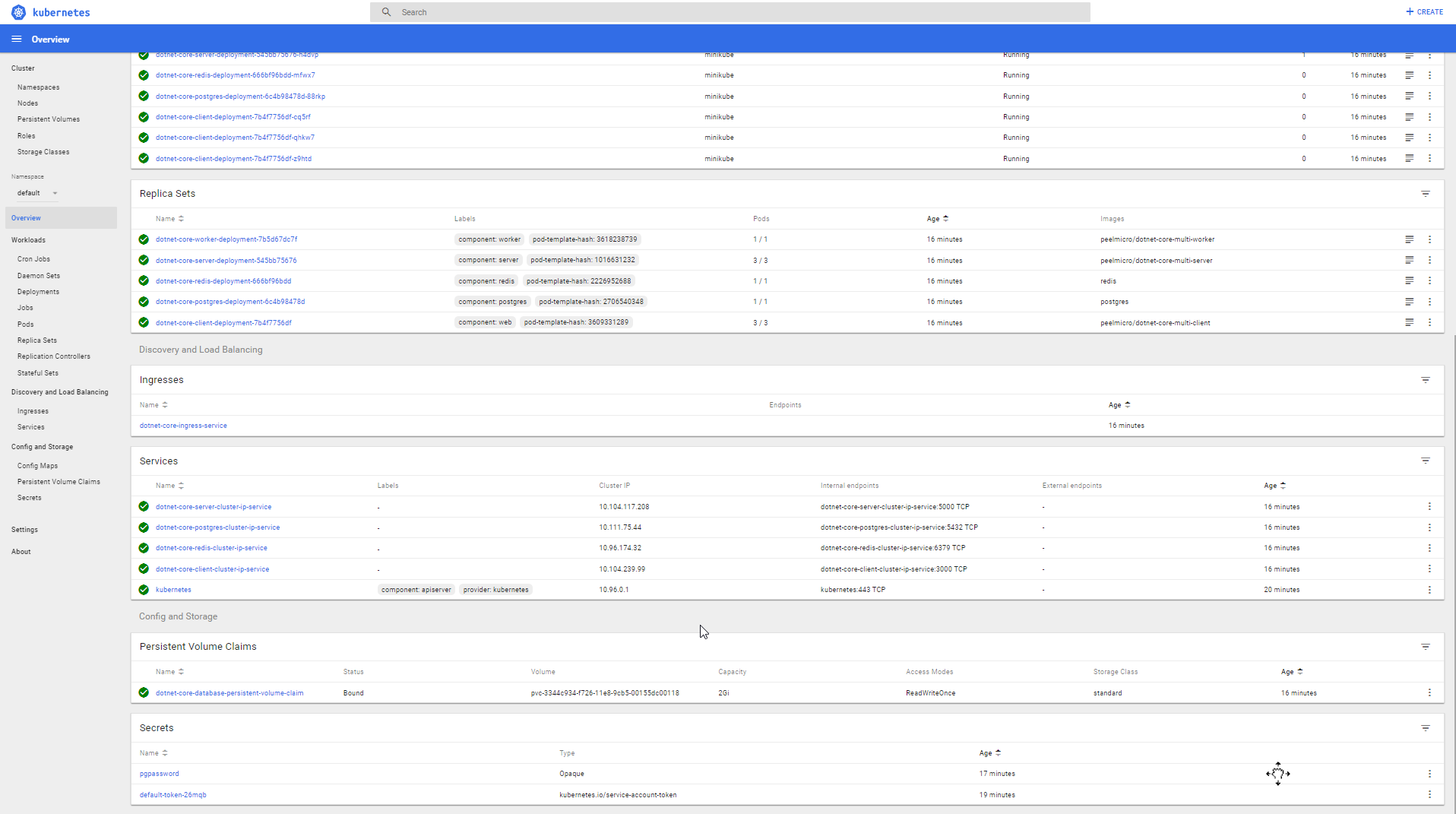The width and height of the screenshot is (1456, 814).
Task: Open kubernetes service link
Action: (x=173, y=590)
